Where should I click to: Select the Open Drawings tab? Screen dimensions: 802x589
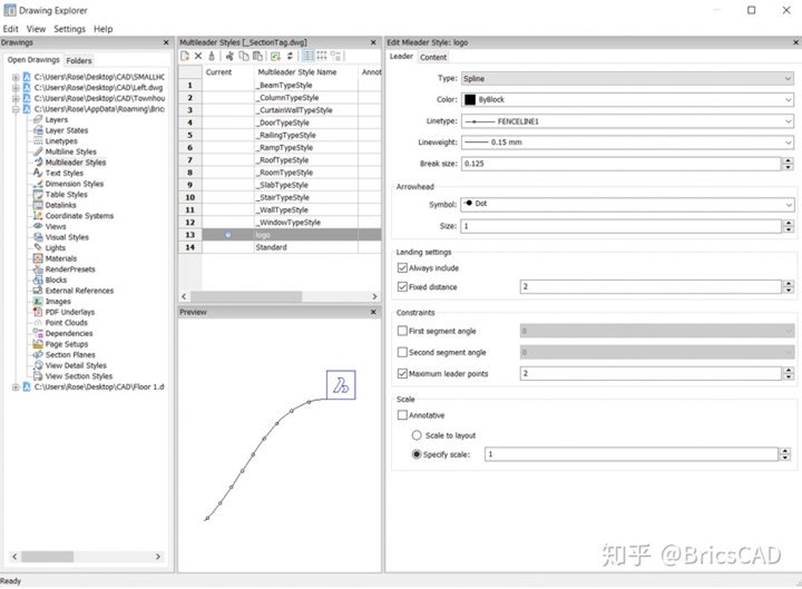[x=33, y=60]
